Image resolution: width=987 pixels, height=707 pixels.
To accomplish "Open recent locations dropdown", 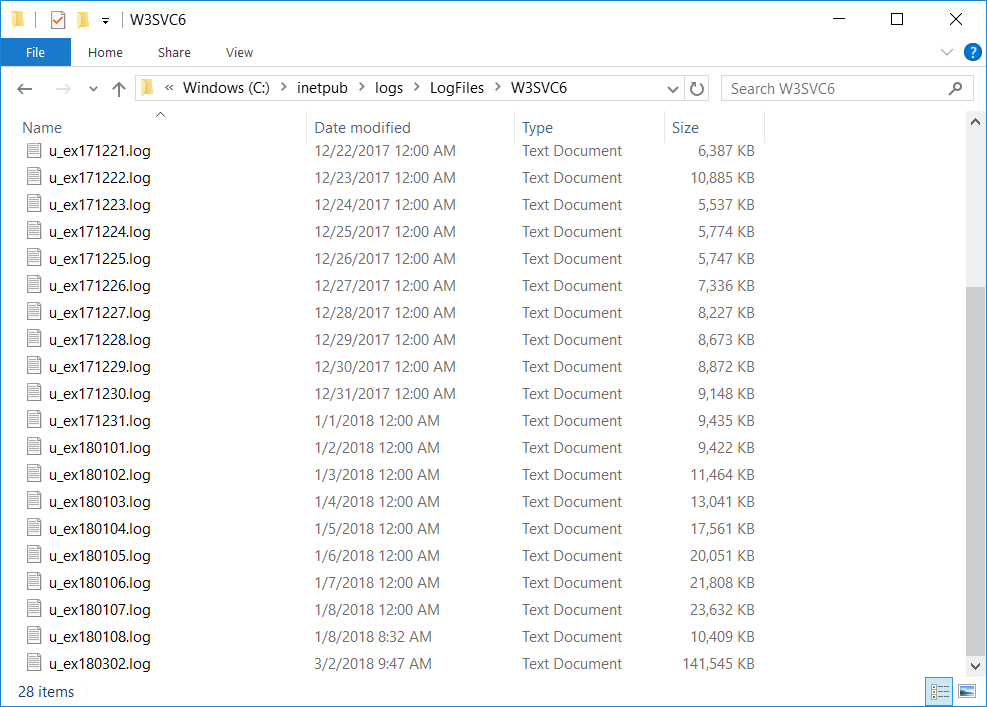I will (93, 89).
